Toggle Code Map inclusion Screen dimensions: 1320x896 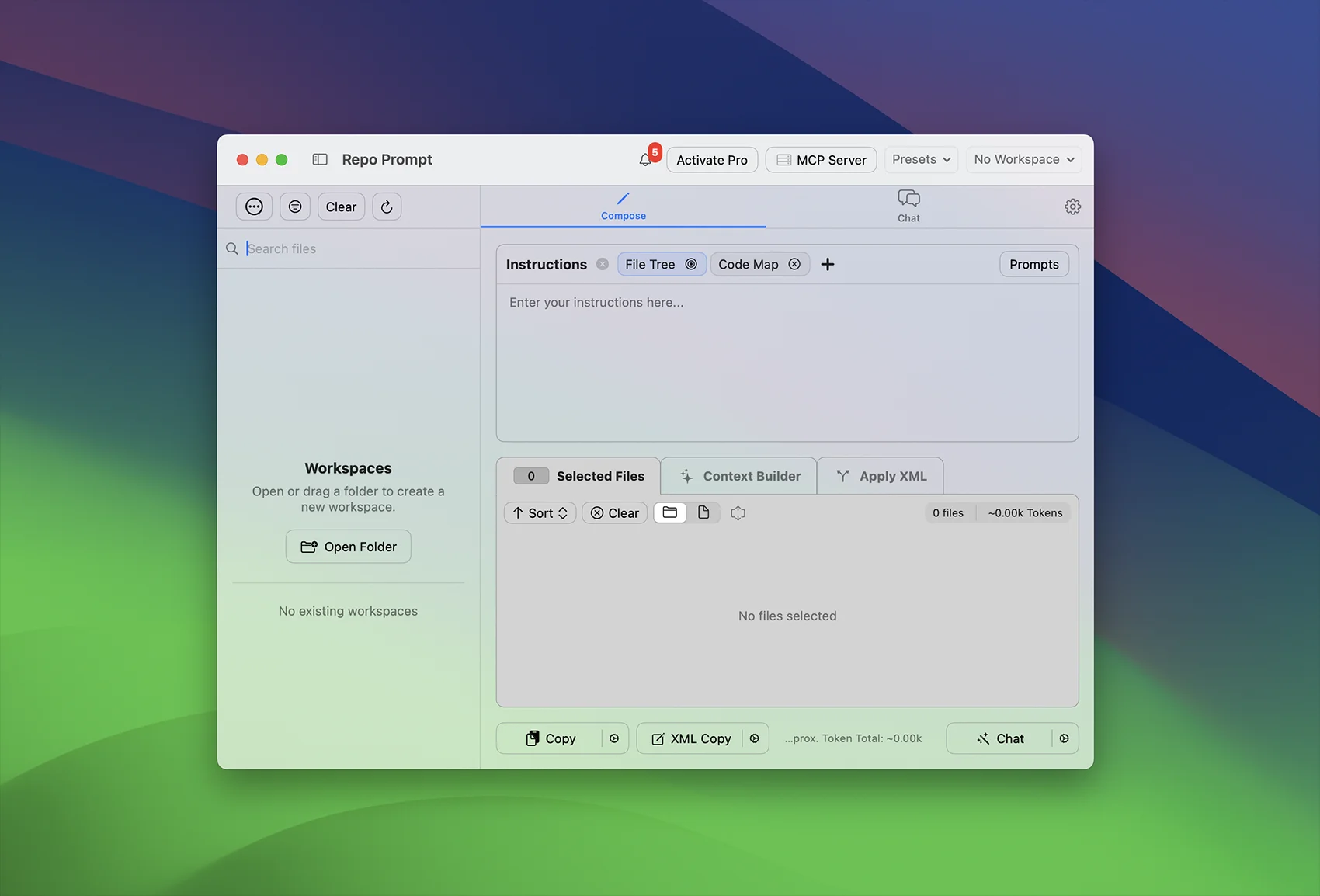759,264
